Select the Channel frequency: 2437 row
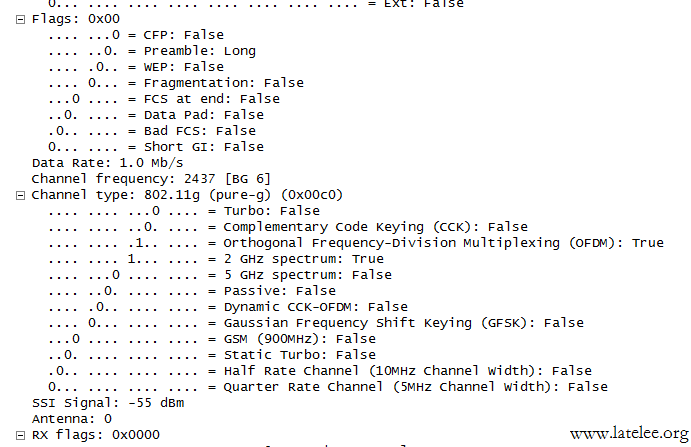The height and width of the screenshot is (447, 691). click(x=151, y=179)
